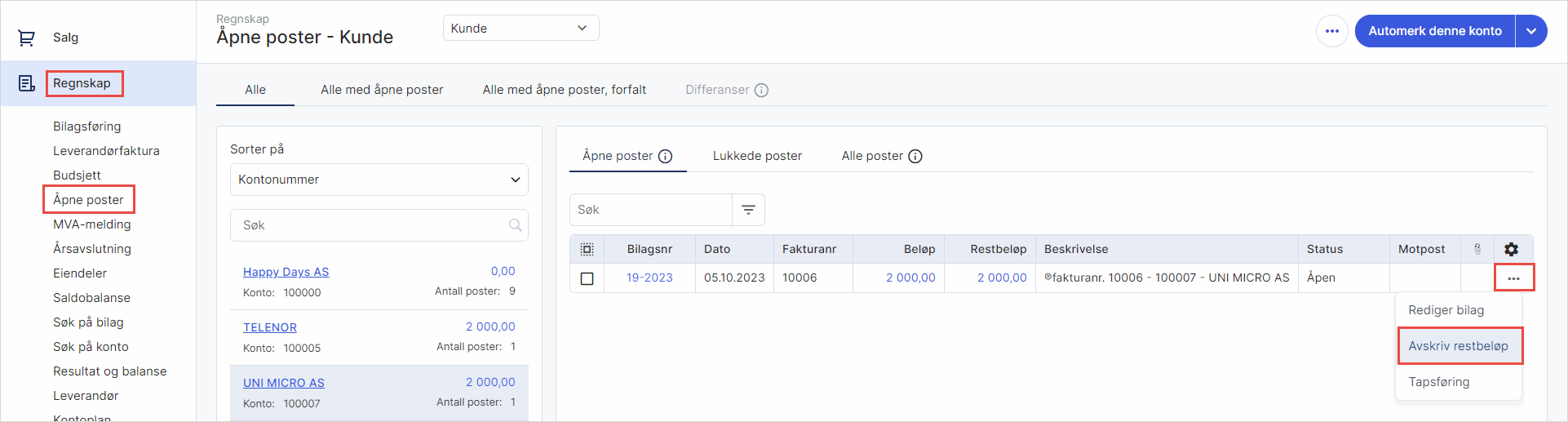Check the checkbox for bilag 19-2023 row
Viewport: 1568px width, 422px height.
[x=587, y=278]
